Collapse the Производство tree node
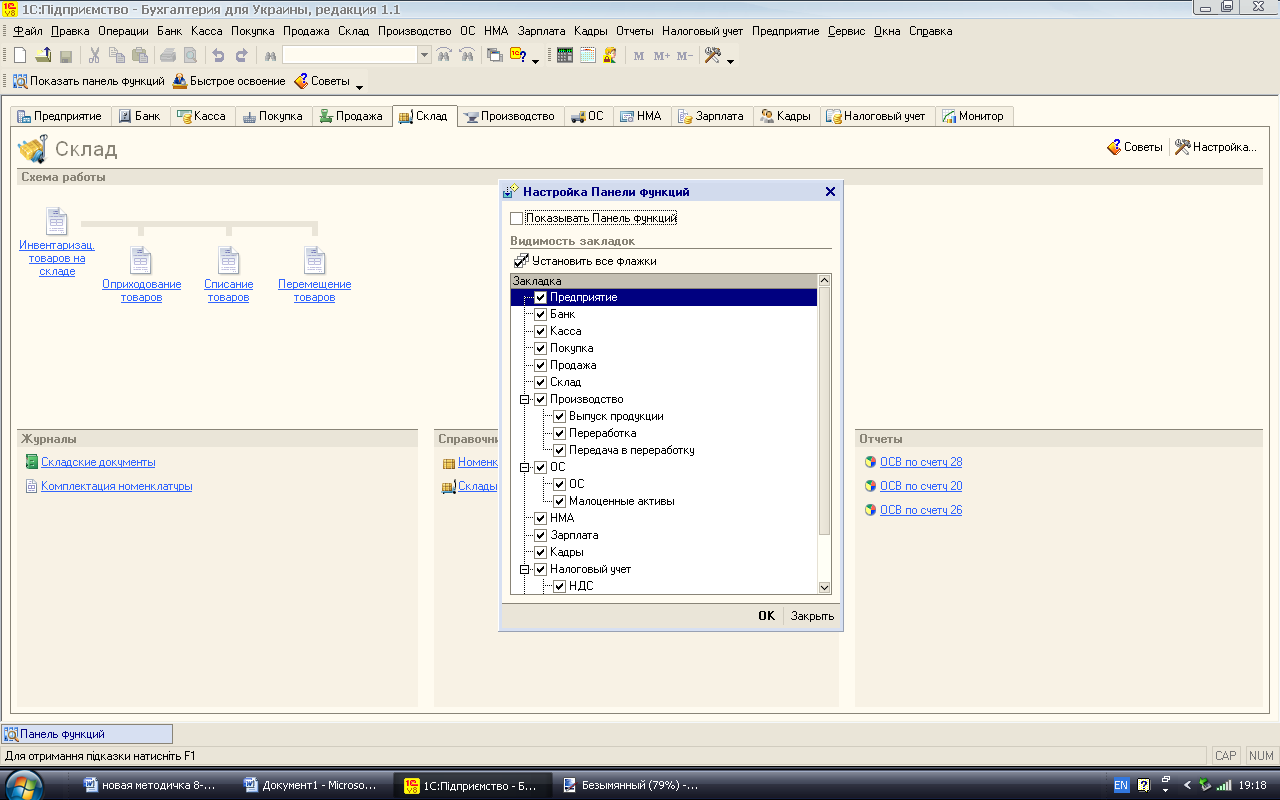This screenshot has width=1280, height=800. tap(524, 399)
